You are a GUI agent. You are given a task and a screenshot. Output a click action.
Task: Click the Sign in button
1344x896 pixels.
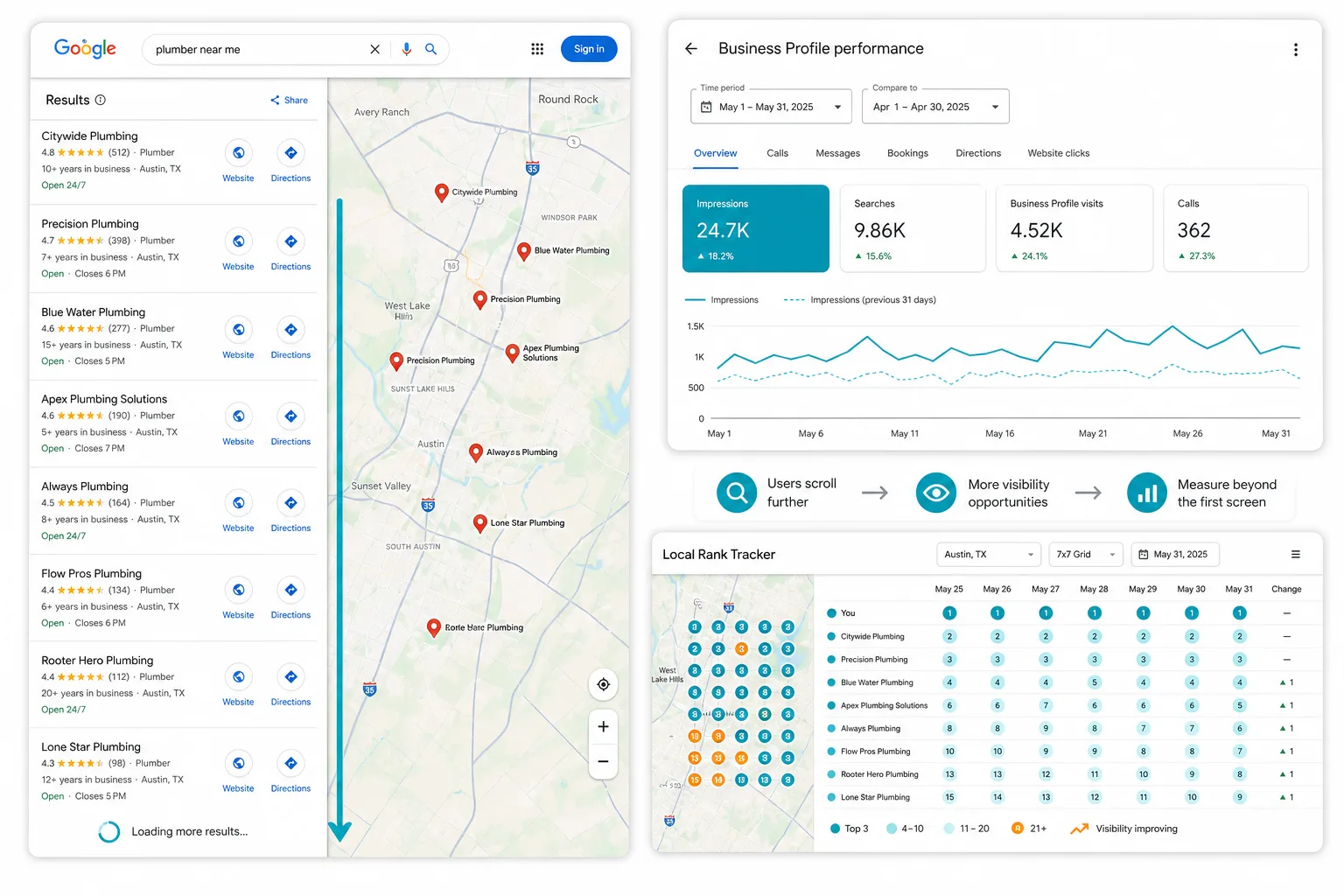point(589,49)
